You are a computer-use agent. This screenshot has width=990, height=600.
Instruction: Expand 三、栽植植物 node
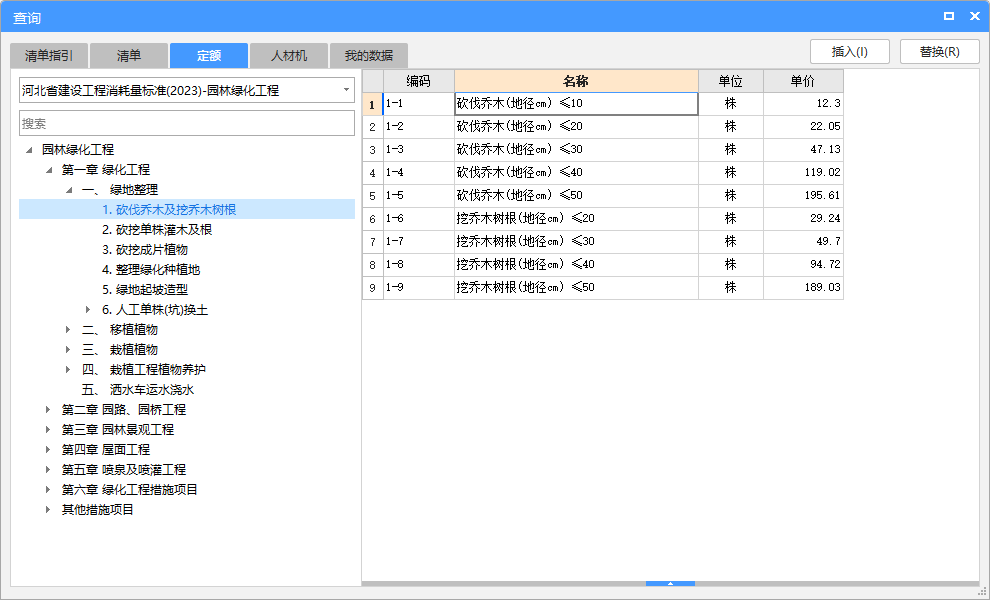[x=68, y=350]
